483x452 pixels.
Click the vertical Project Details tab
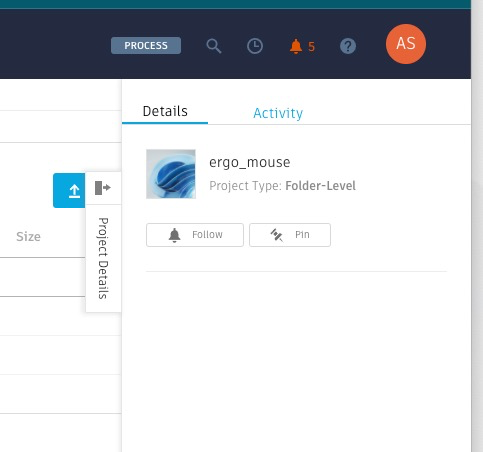click(x=103, y=258)
